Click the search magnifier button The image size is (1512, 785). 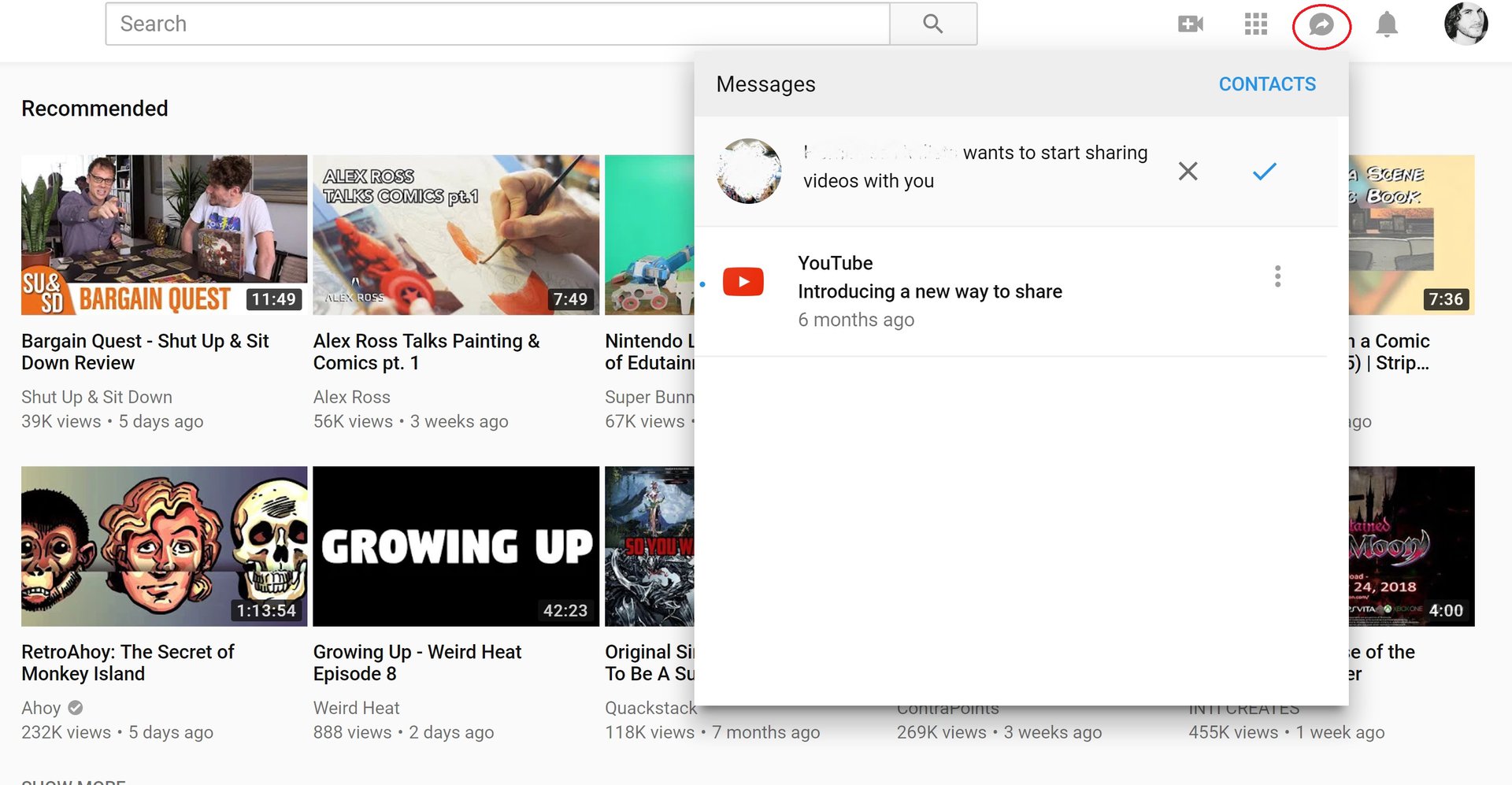coord(933,24)
